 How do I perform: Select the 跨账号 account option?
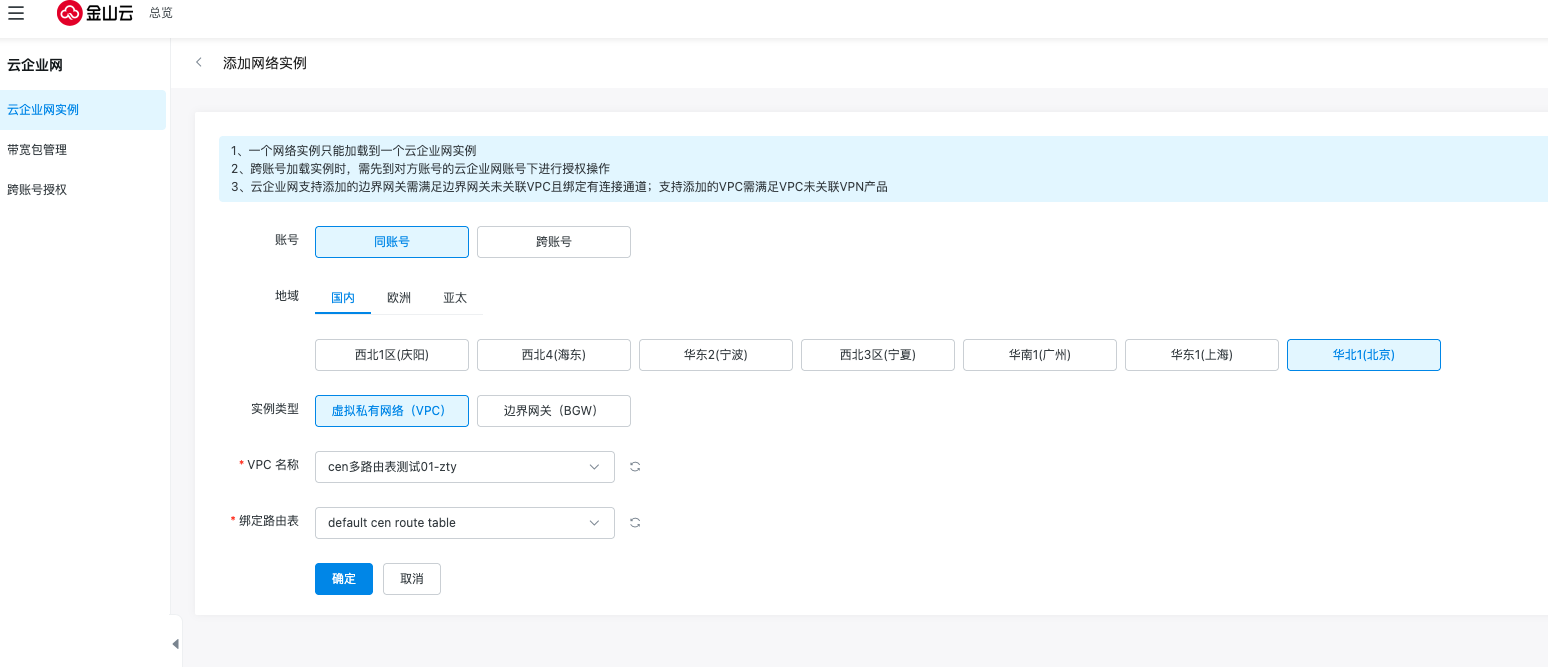click(553, 242)
